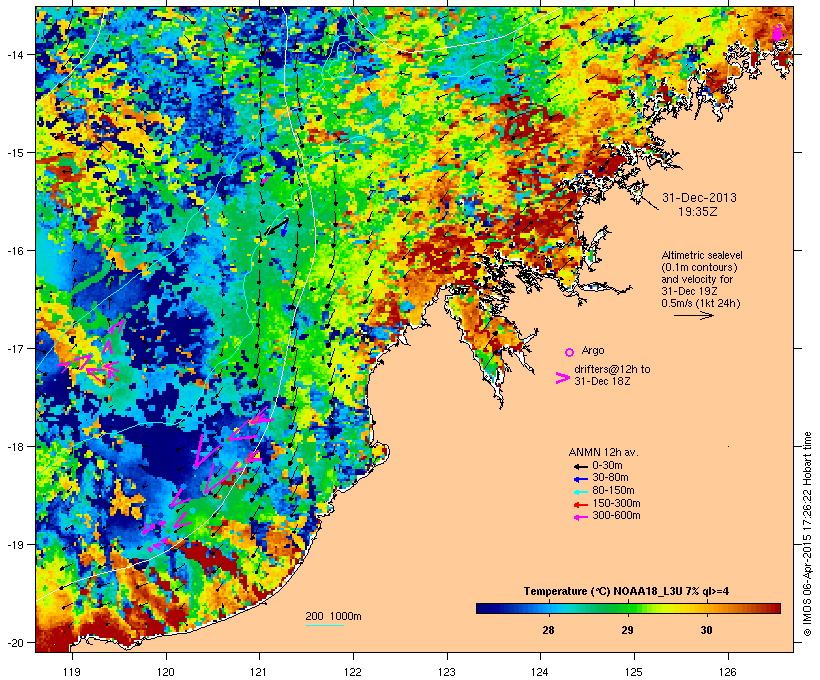Click the dark red end of temperature colorbar
The height and width of the screenshot is (680, 820).
click(774, 608)
